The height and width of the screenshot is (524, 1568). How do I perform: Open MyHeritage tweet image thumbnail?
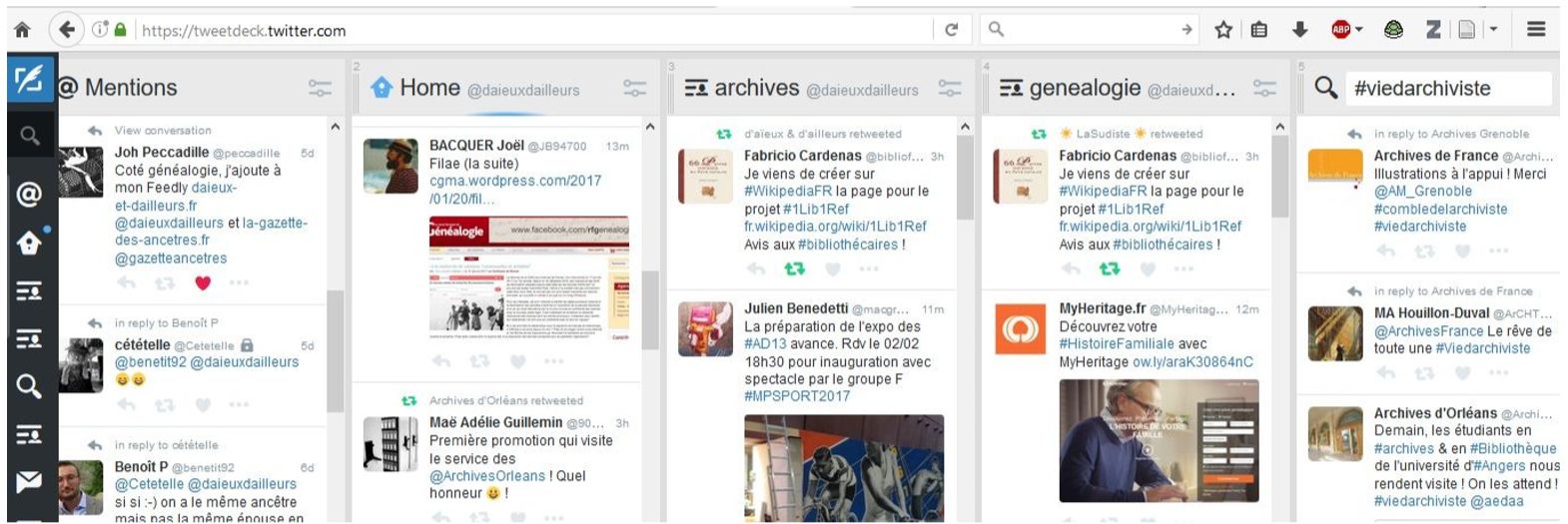coord(1159,440)
